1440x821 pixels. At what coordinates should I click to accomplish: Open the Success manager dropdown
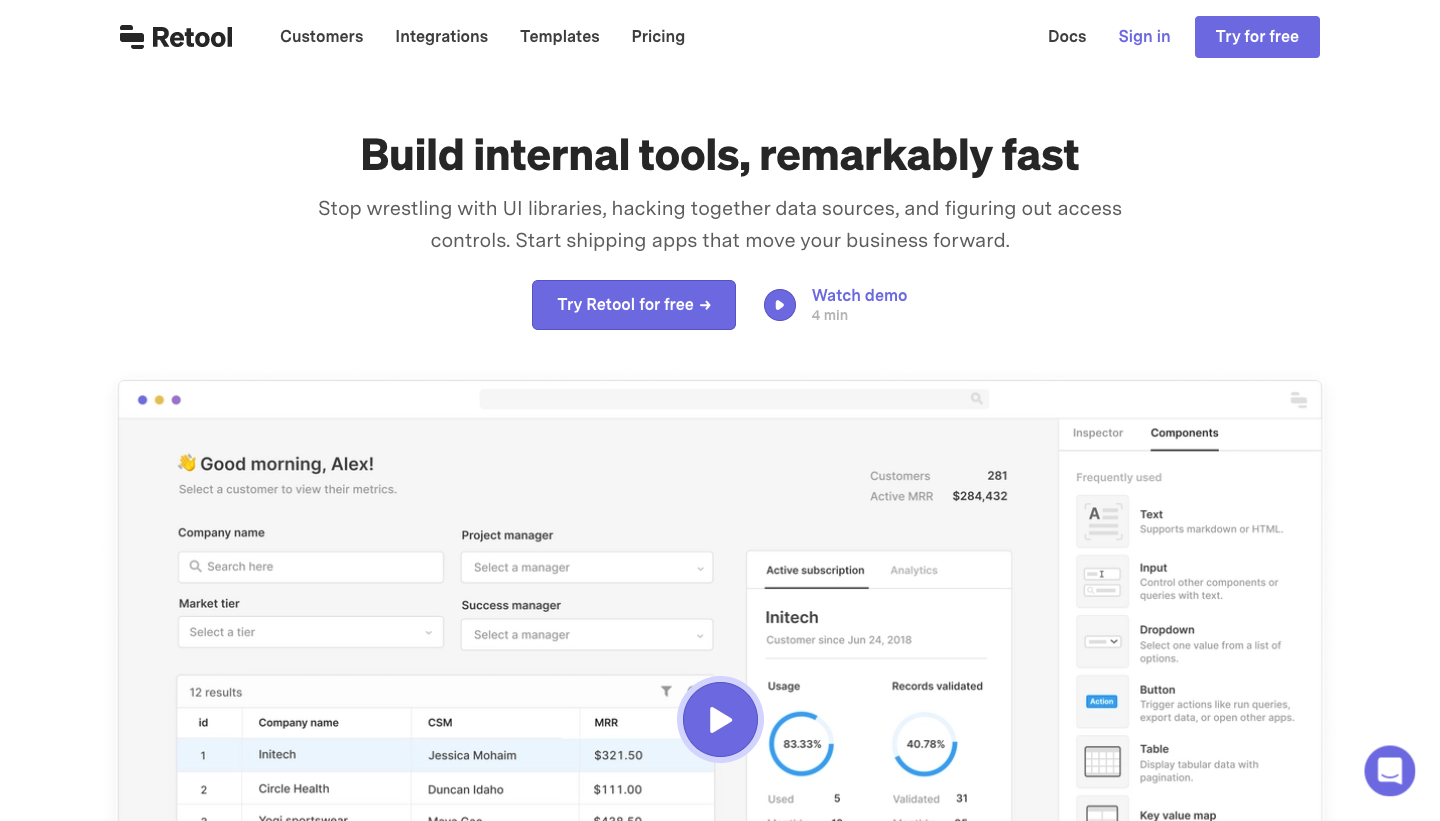(x=587, y=634)
